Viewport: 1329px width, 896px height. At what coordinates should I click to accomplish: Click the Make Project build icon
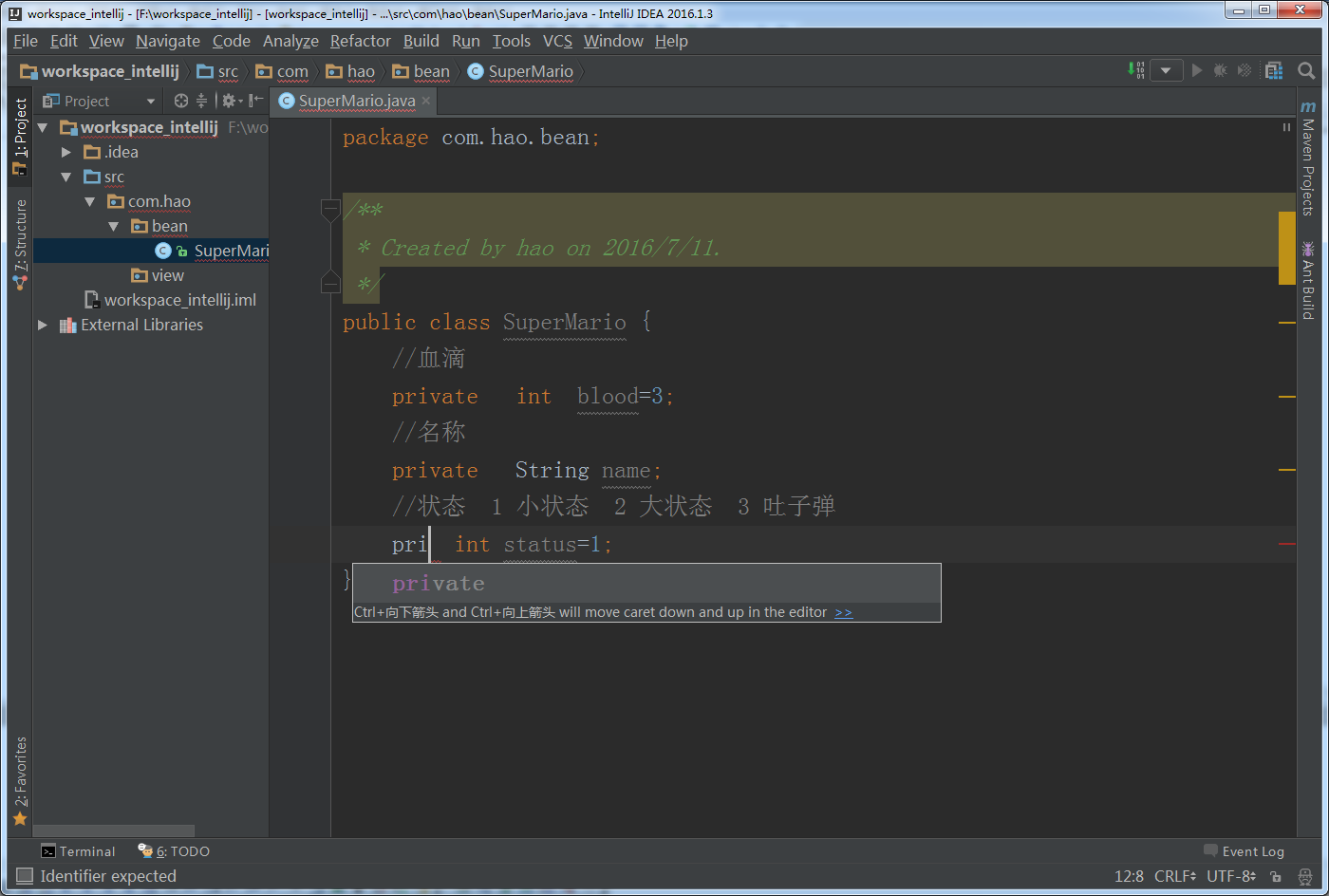tap(1135, 70)
